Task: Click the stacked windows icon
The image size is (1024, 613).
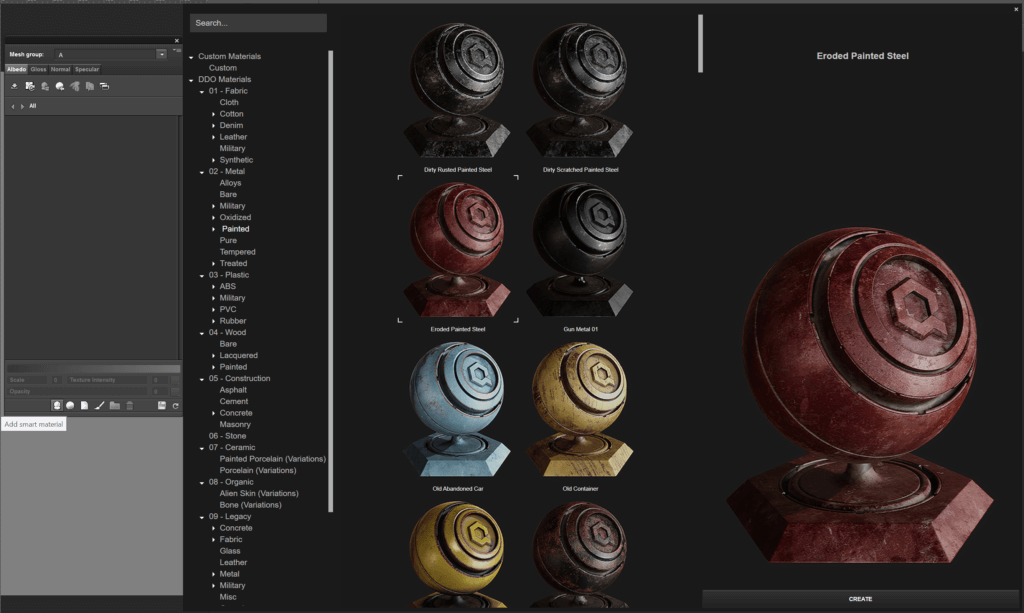Action: click(104, 86)
